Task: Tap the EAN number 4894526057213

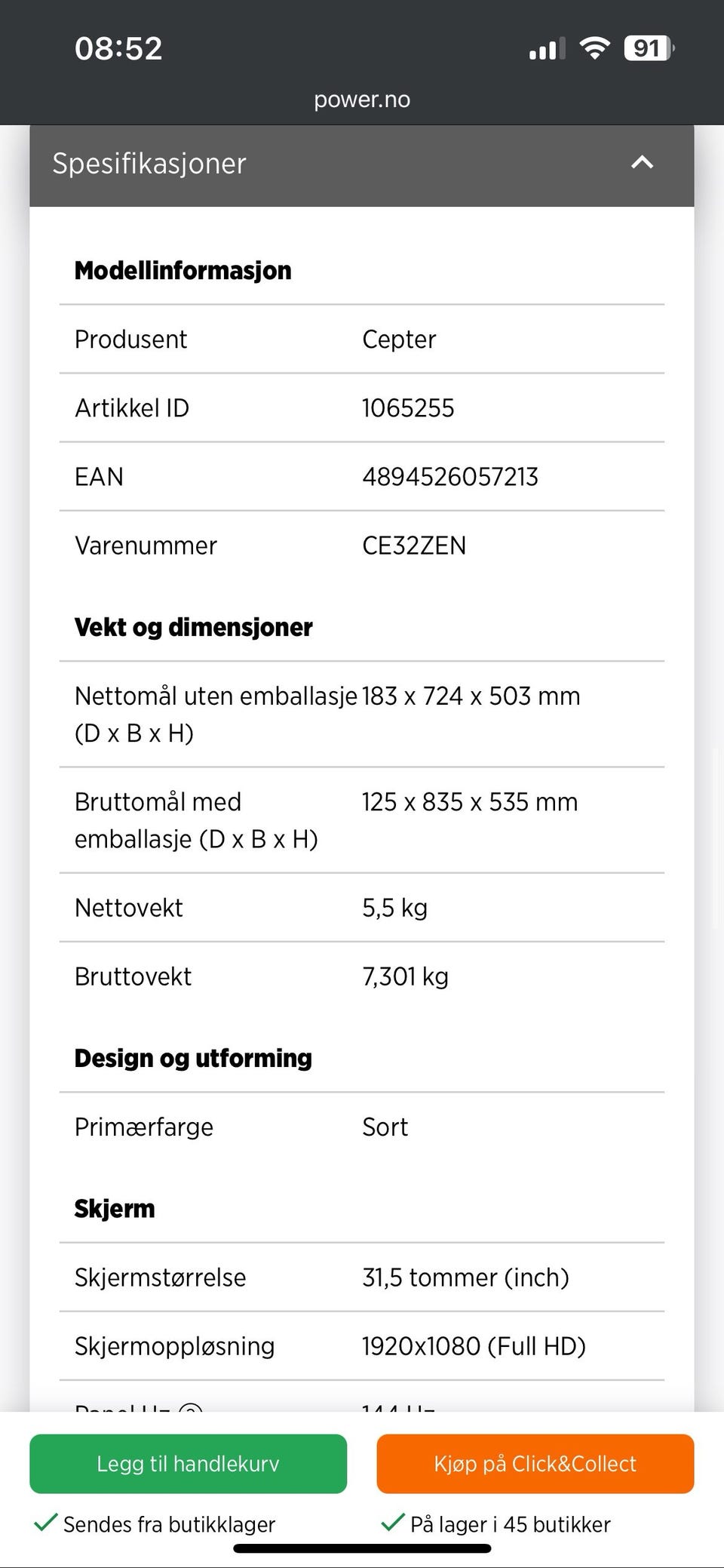Action: pos(449,477)
